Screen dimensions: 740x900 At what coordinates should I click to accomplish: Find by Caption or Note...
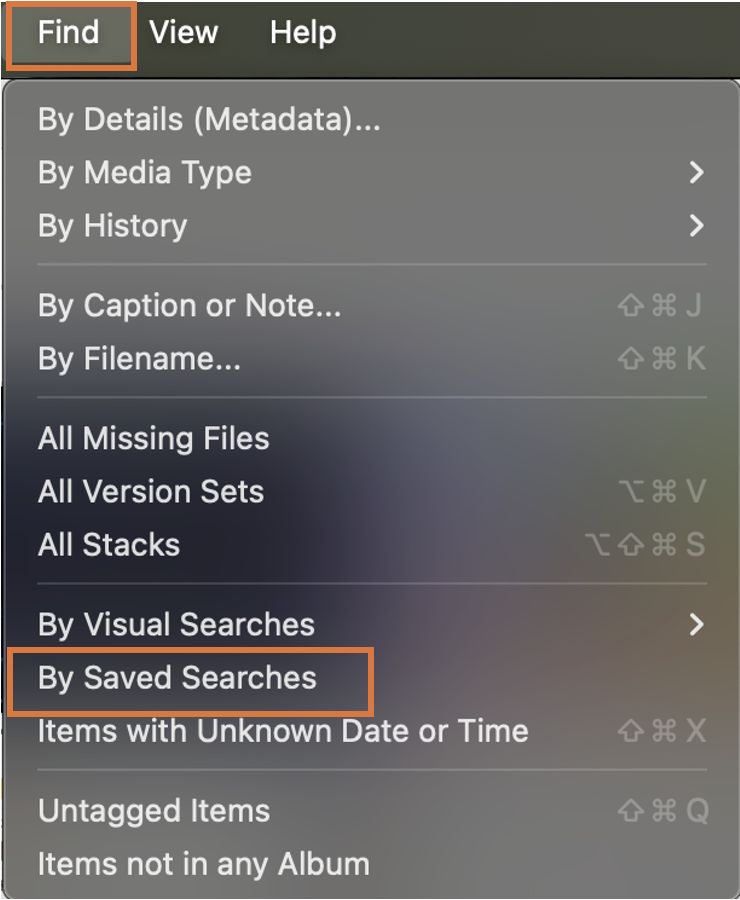click(190, 306)
